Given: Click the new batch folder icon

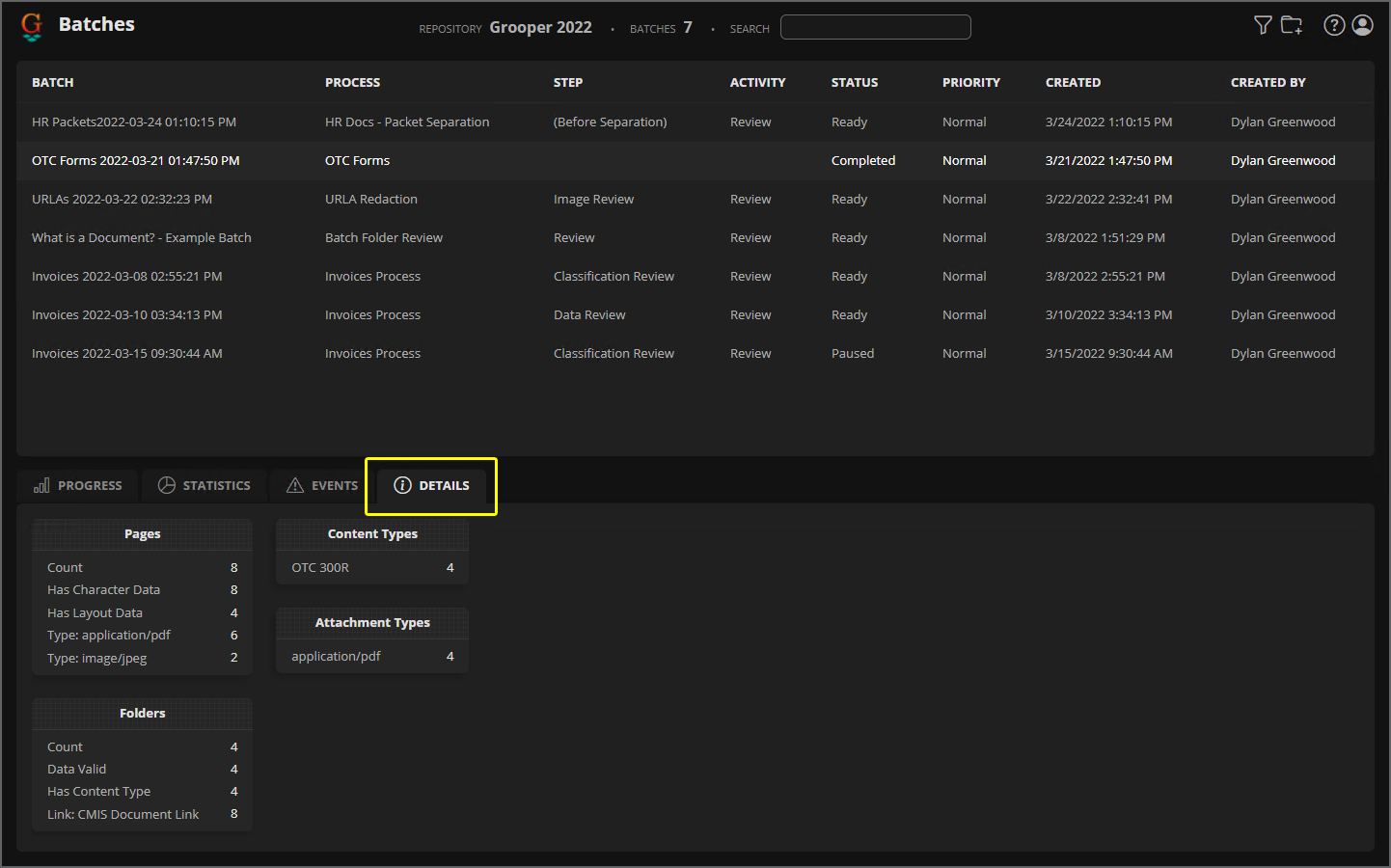Looking at the screenshot, I should coord(1292,25).
